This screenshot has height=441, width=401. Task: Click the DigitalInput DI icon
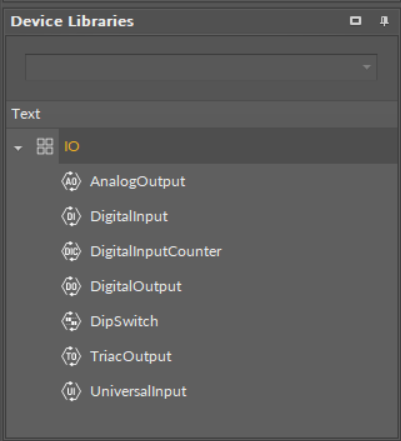click(71, 216)
